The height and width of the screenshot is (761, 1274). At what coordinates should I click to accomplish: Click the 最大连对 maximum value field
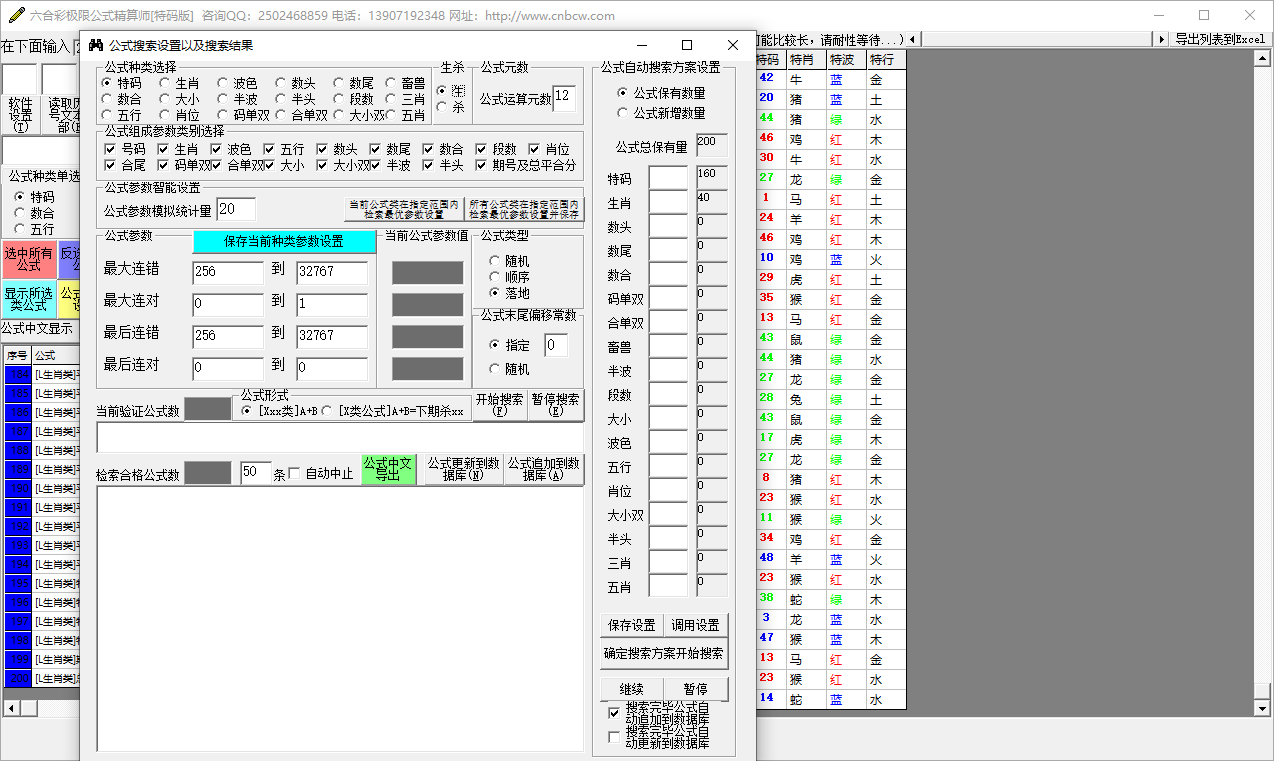pyautogui.click(x=332, y=304)
